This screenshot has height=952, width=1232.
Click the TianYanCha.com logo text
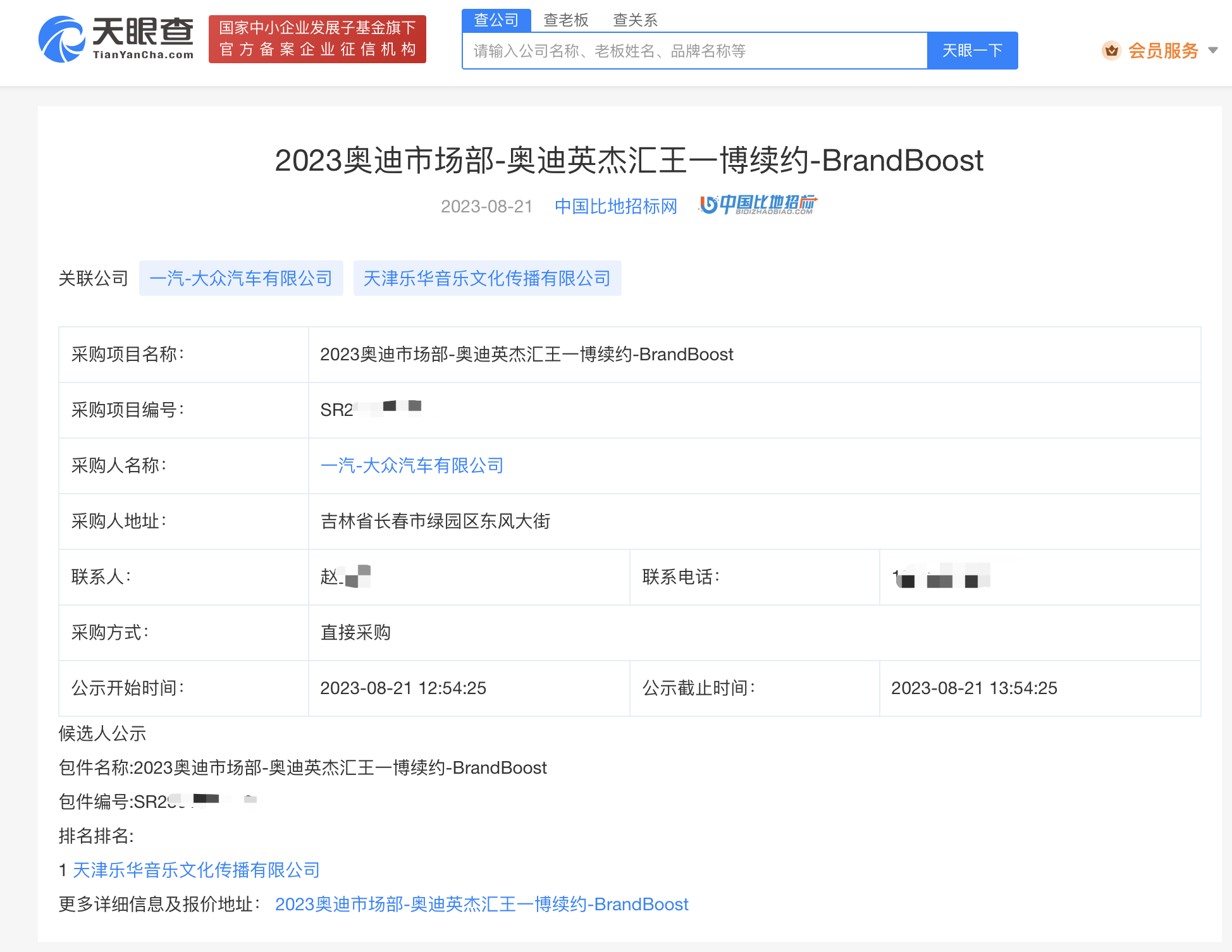(143, 55)
